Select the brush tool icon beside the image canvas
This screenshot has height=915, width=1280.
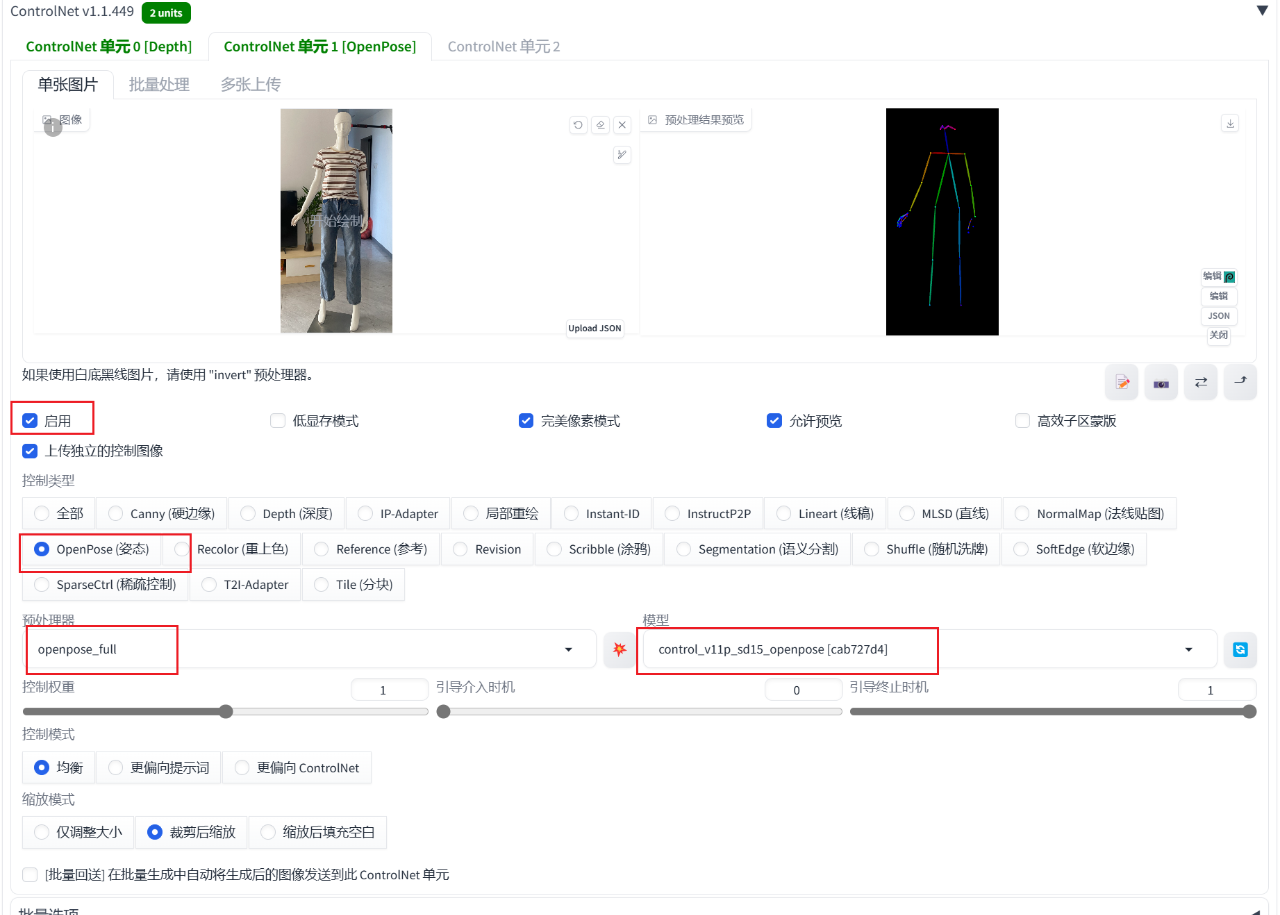[622, 154]
